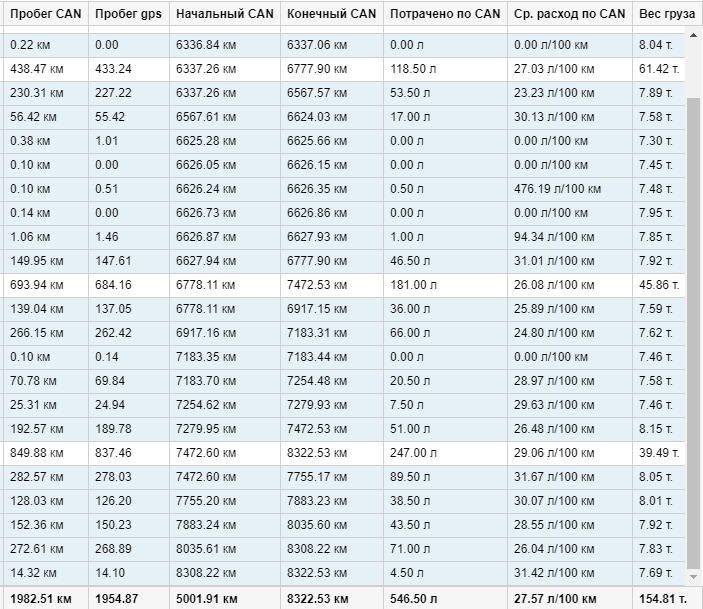The image size is (703, 609).
Task: Click the Вес груза column header
Action: coord(667,14)
